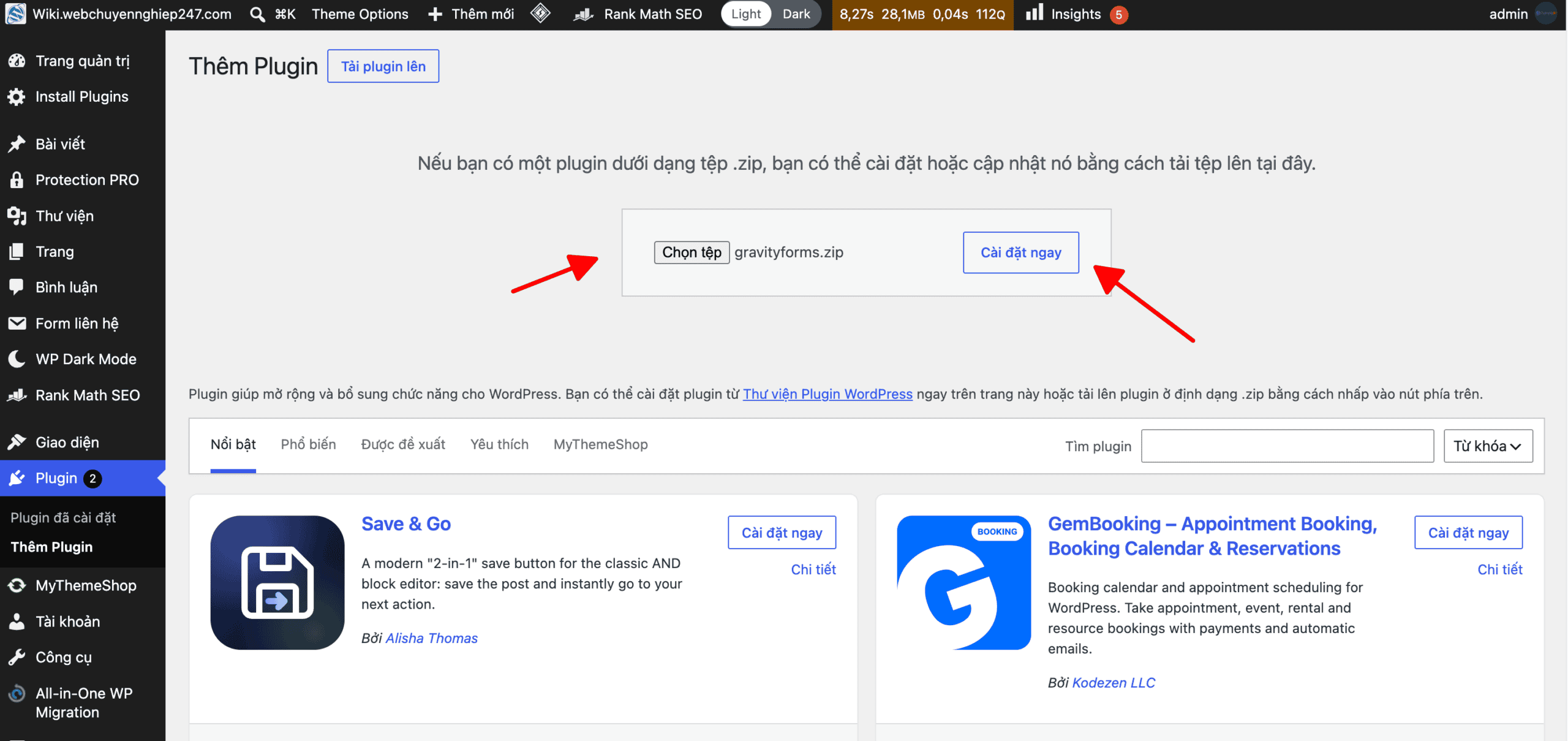Open Plugin đã cài đặt submenu

tap(63, 518)
